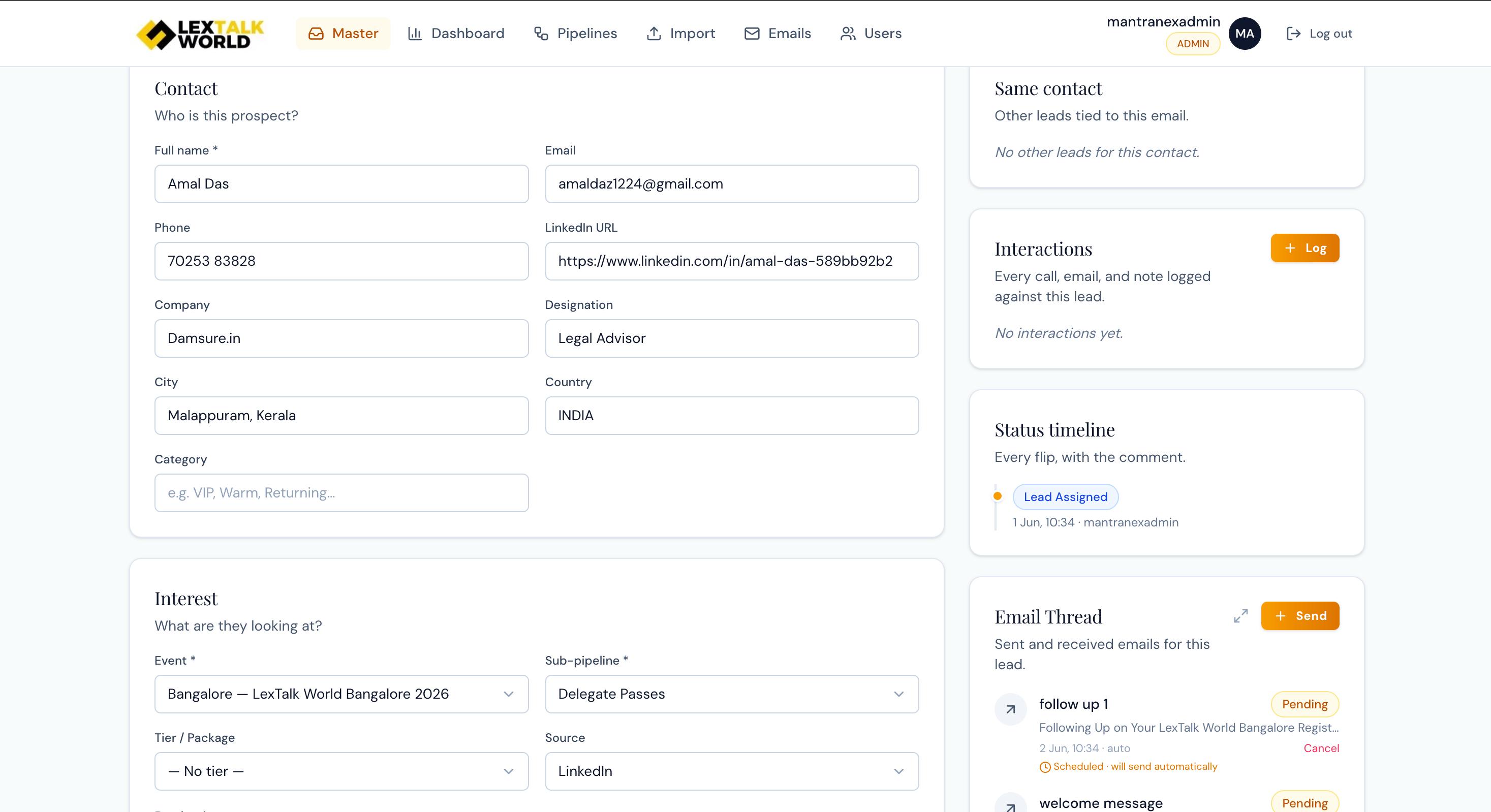Click the Company field

coord(341,338)
